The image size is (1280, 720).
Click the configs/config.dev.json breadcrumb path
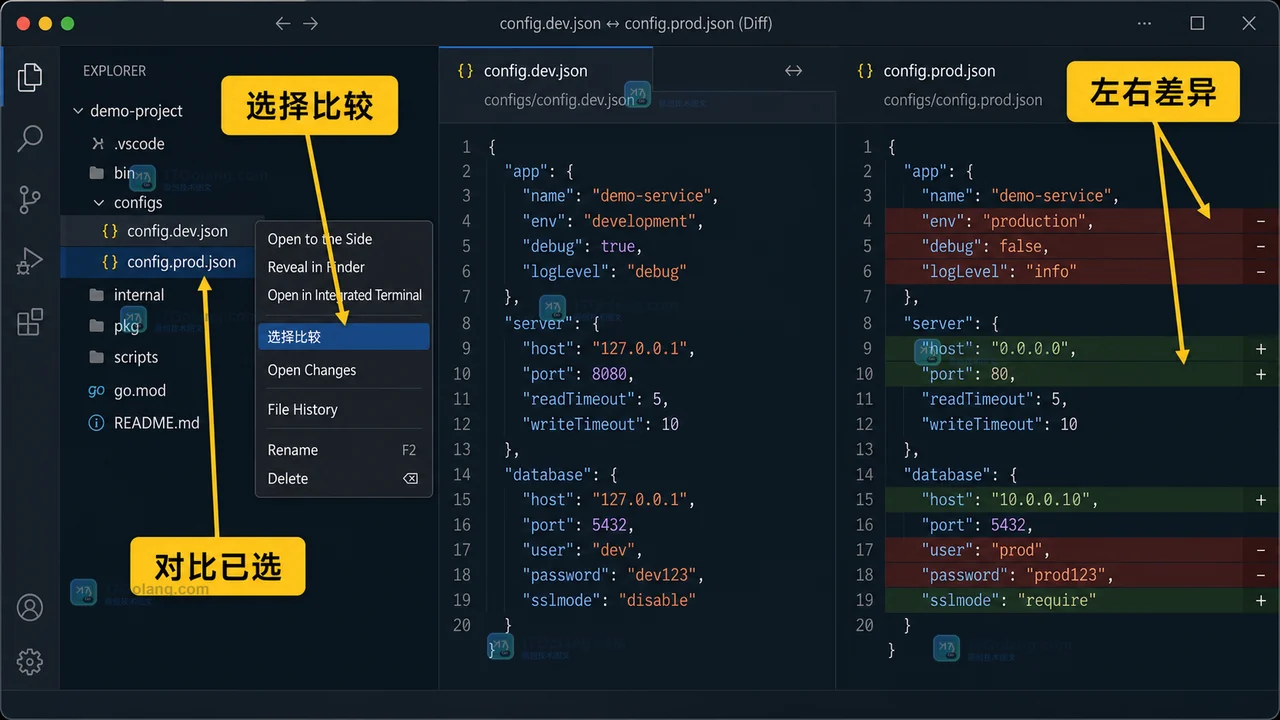[559, 100]
